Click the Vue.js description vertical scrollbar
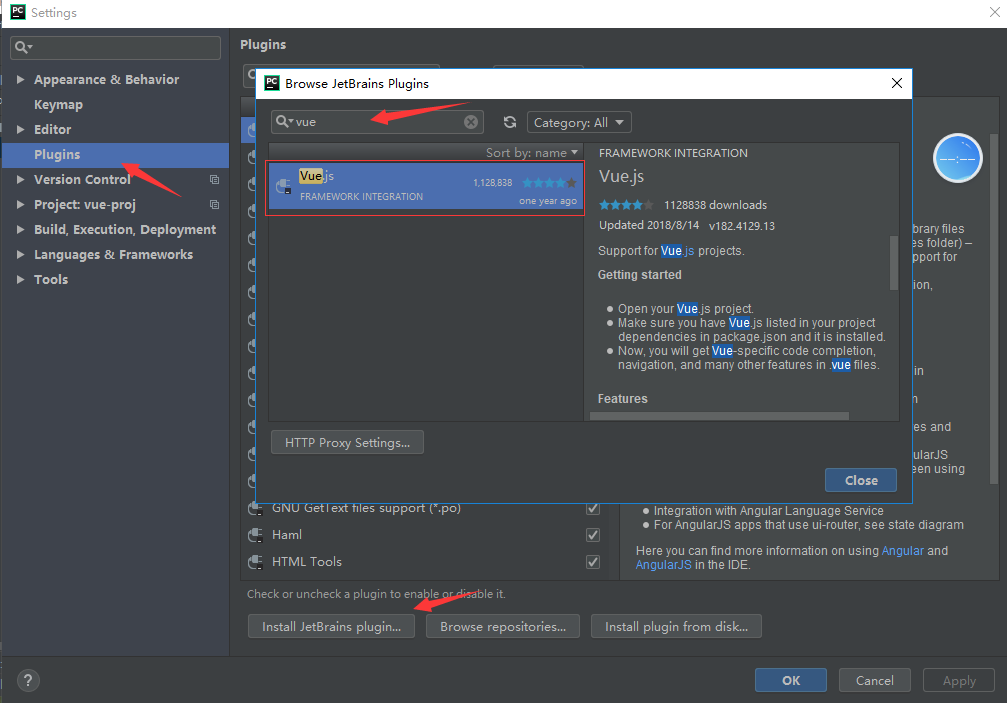1007x703 pixels. 893,263
